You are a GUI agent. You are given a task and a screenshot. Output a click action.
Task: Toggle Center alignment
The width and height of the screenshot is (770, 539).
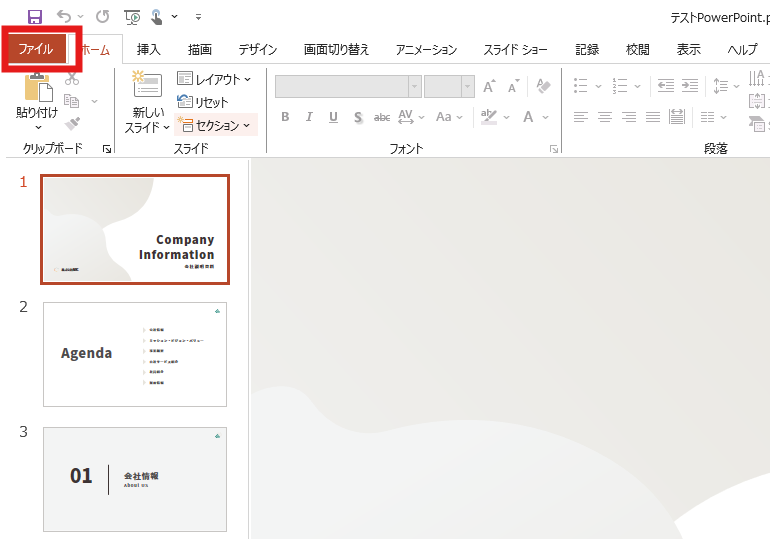(x=605, y=117)
